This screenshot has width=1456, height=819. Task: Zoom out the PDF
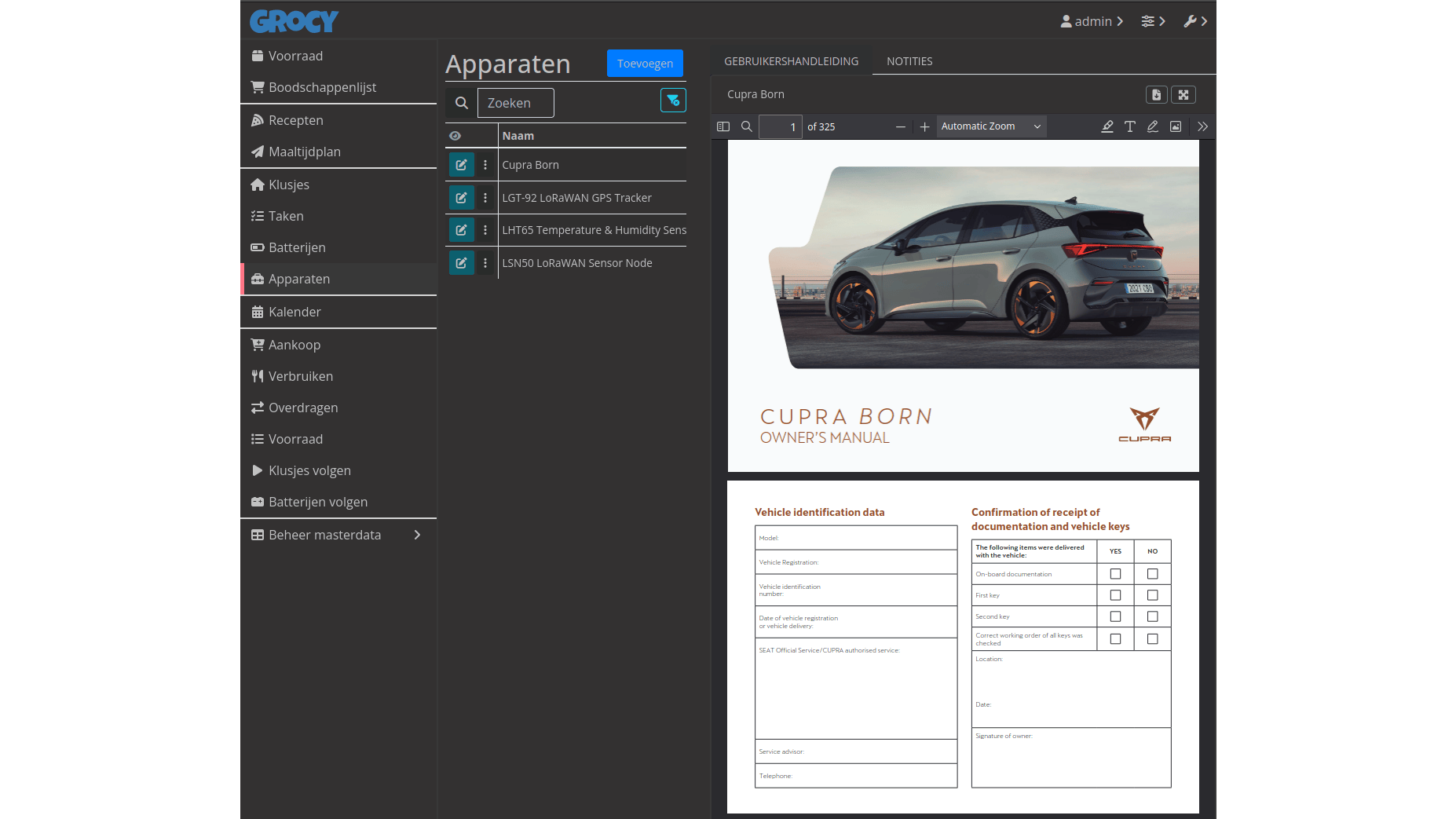tap(901, 126)
